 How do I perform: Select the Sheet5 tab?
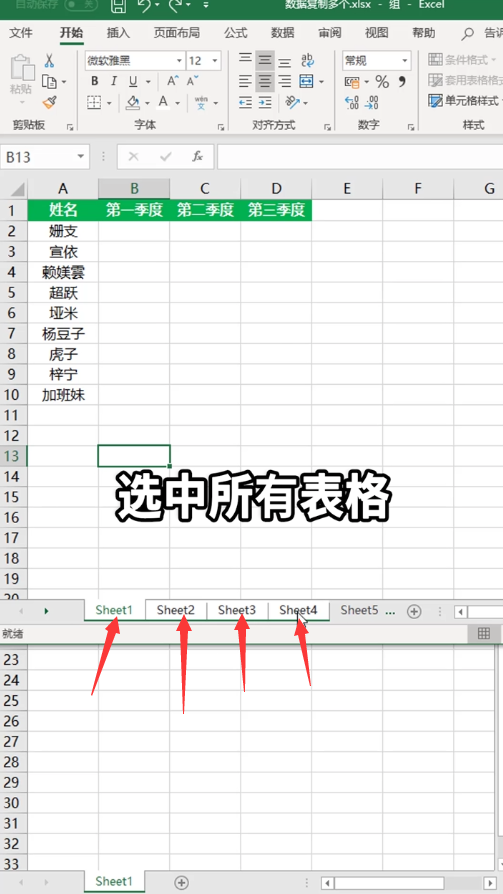pyautogui.click(x=359, y=609)
